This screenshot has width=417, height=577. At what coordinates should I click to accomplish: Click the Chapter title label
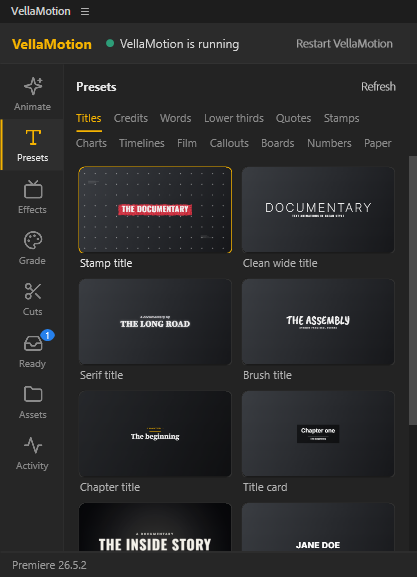point(110,487)
